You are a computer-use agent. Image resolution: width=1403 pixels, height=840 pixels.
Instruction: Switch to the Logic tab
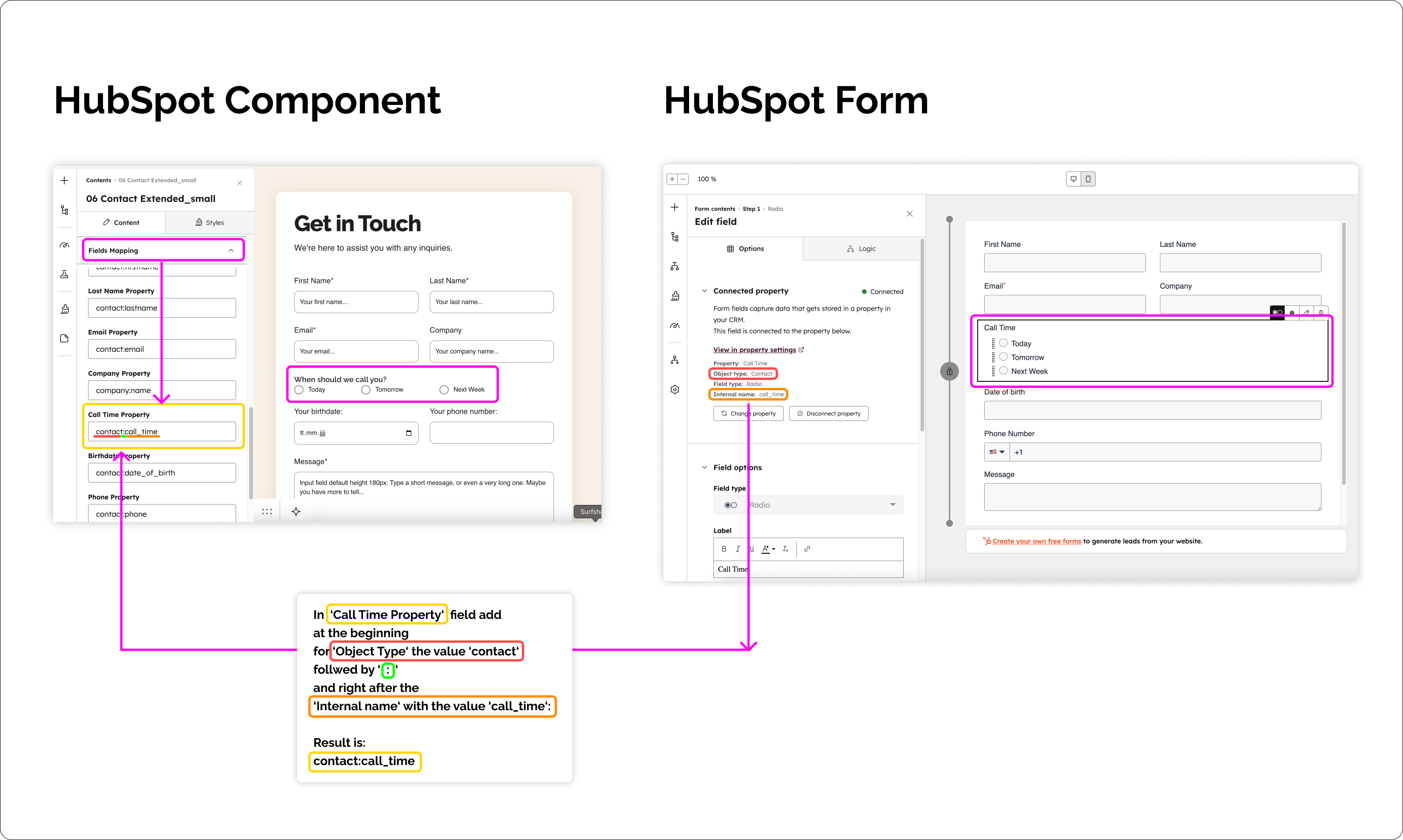[861, 248]
